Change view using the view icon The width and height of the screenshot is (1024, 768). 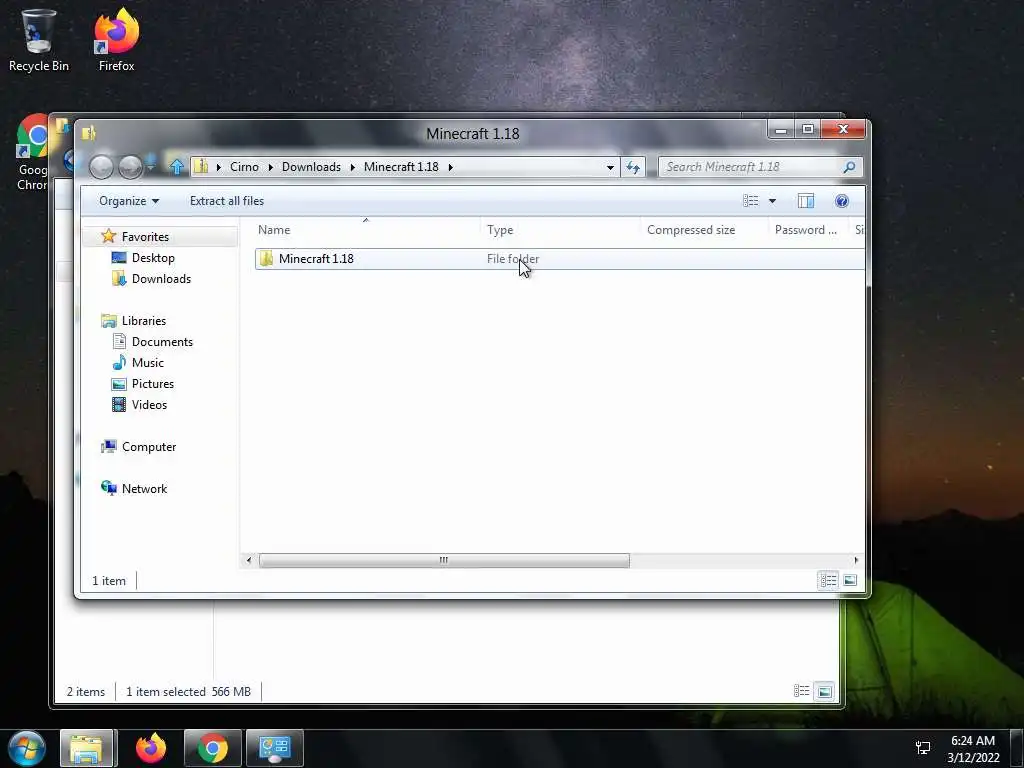[x=751, y=201]
